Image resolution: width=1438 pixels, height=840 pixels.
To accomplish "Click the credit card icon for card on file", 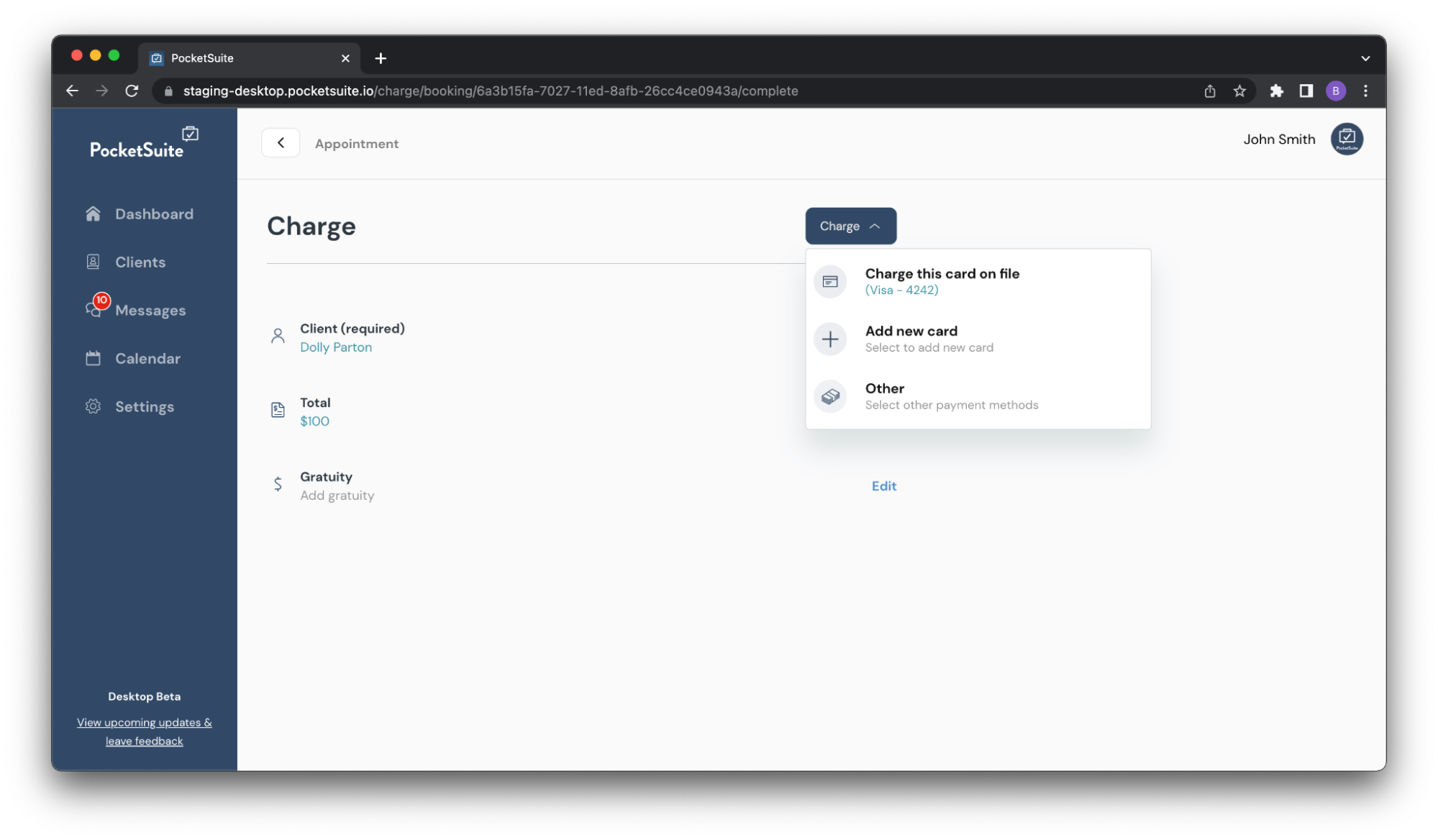I will pyautogui.click(x=830, y=281).
